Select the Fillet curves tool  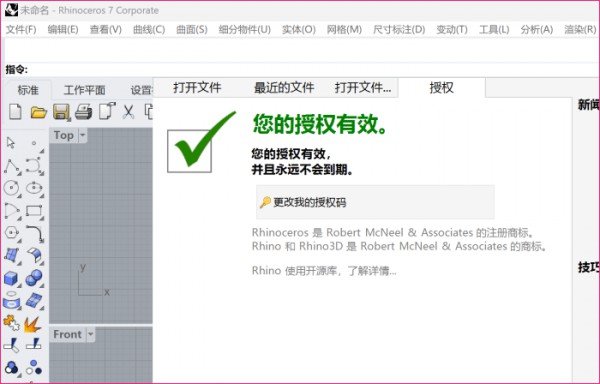(34, 233)
